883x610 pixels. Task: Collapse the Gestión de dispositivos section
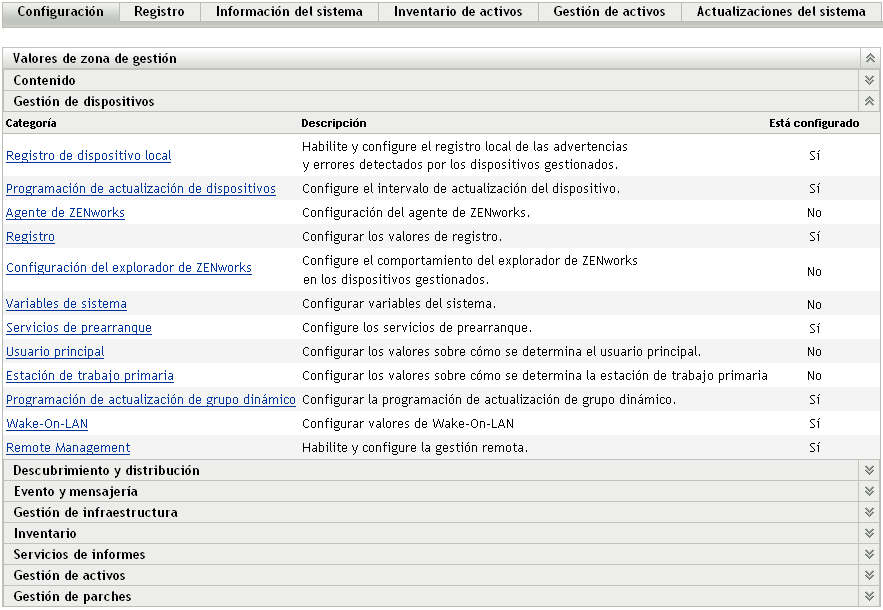point(869,101)
